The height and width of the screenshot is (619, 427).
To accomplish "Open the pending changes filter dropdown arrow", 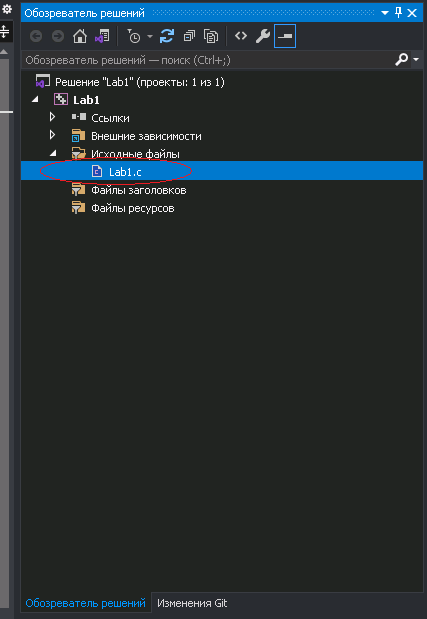I will [x=150, y=37].
